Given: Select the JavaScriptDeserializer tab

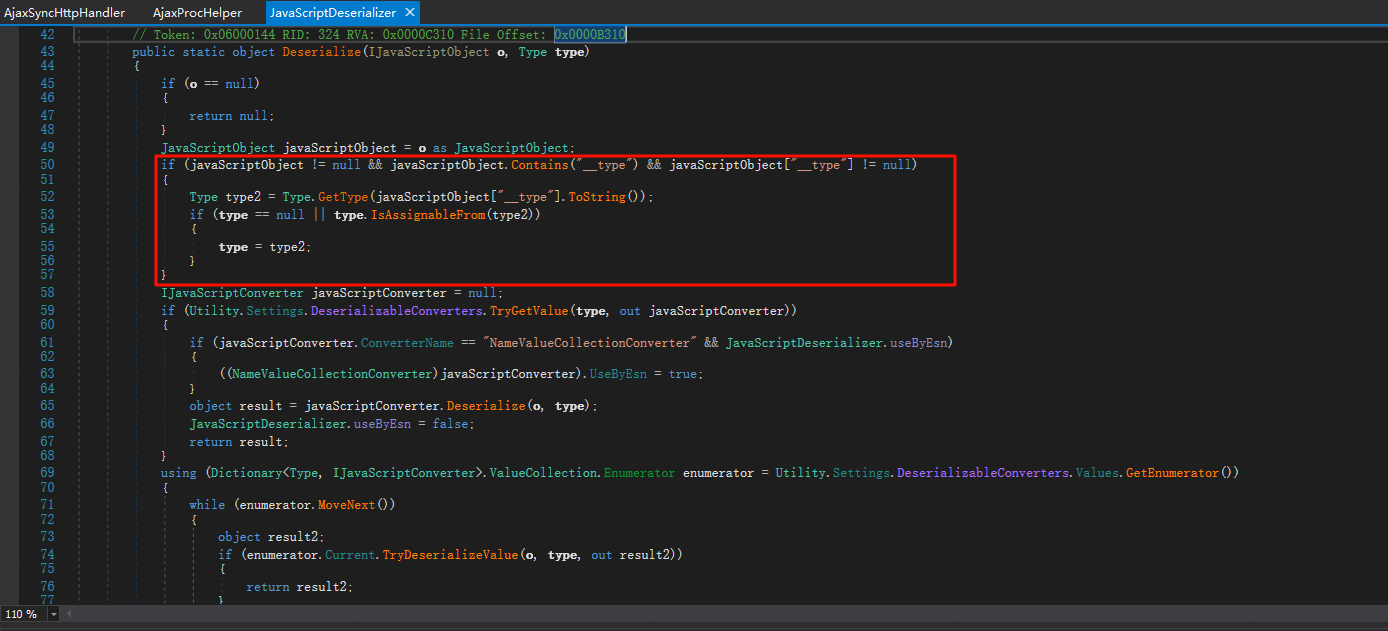Looking at the screenshot, I should click(x=333, y=13).
